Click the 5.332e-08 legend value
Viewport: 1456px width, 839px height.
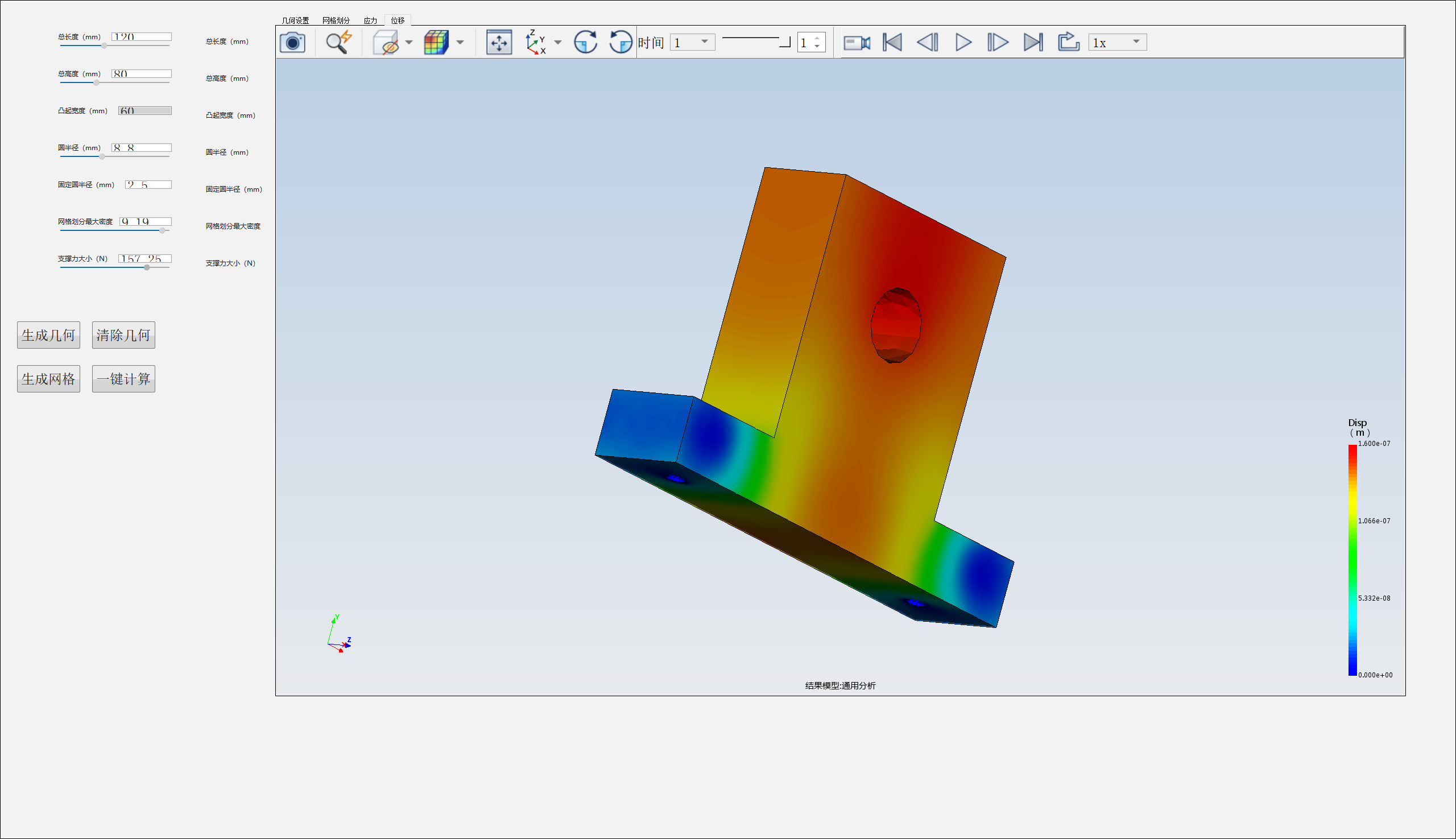tap(1374, 598)
